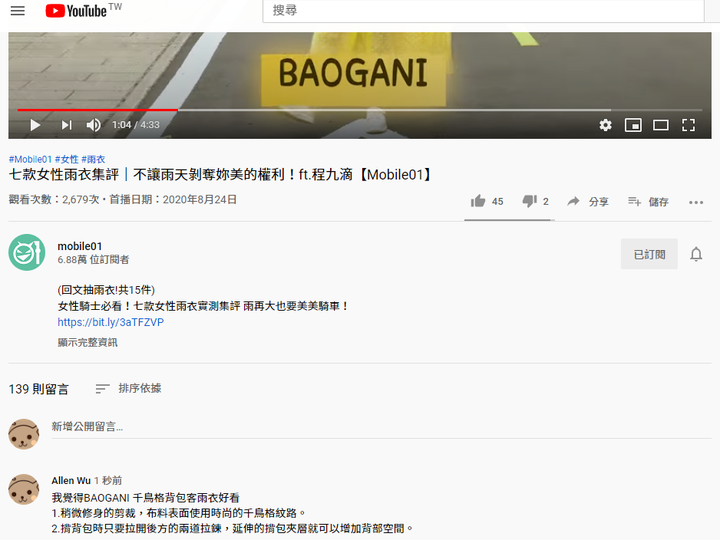
Task: Expand description with 顯示完整資訊
Action: tap(87, 342)
